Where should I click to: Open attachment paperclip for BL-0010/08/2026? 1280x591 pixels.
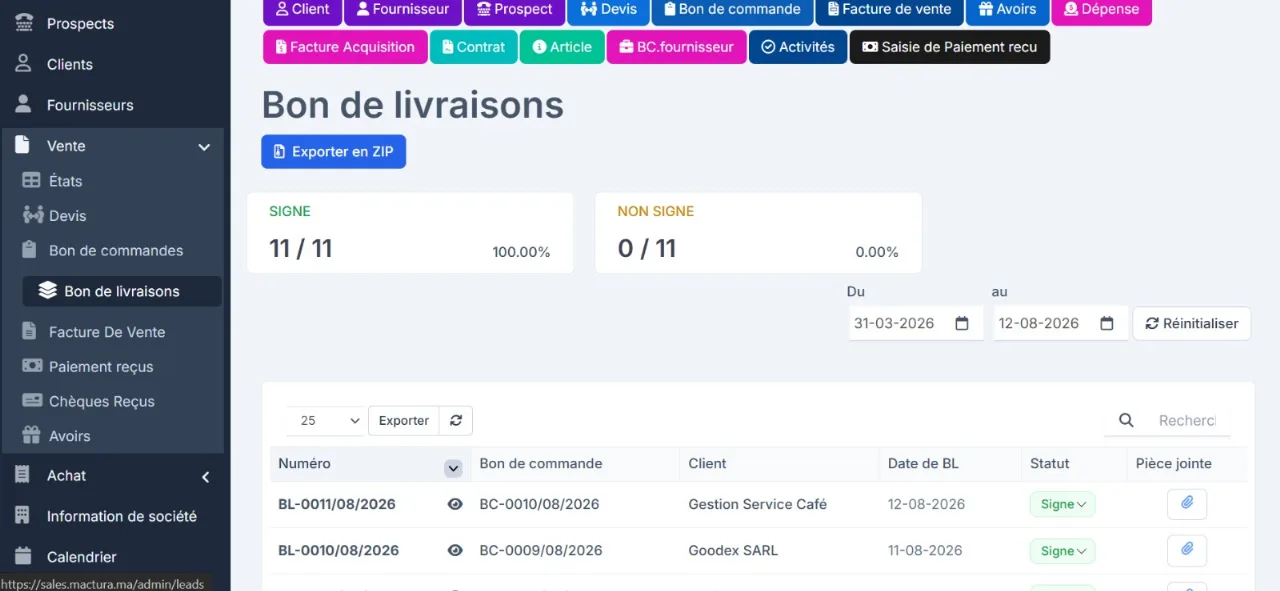pos(1187,550)
